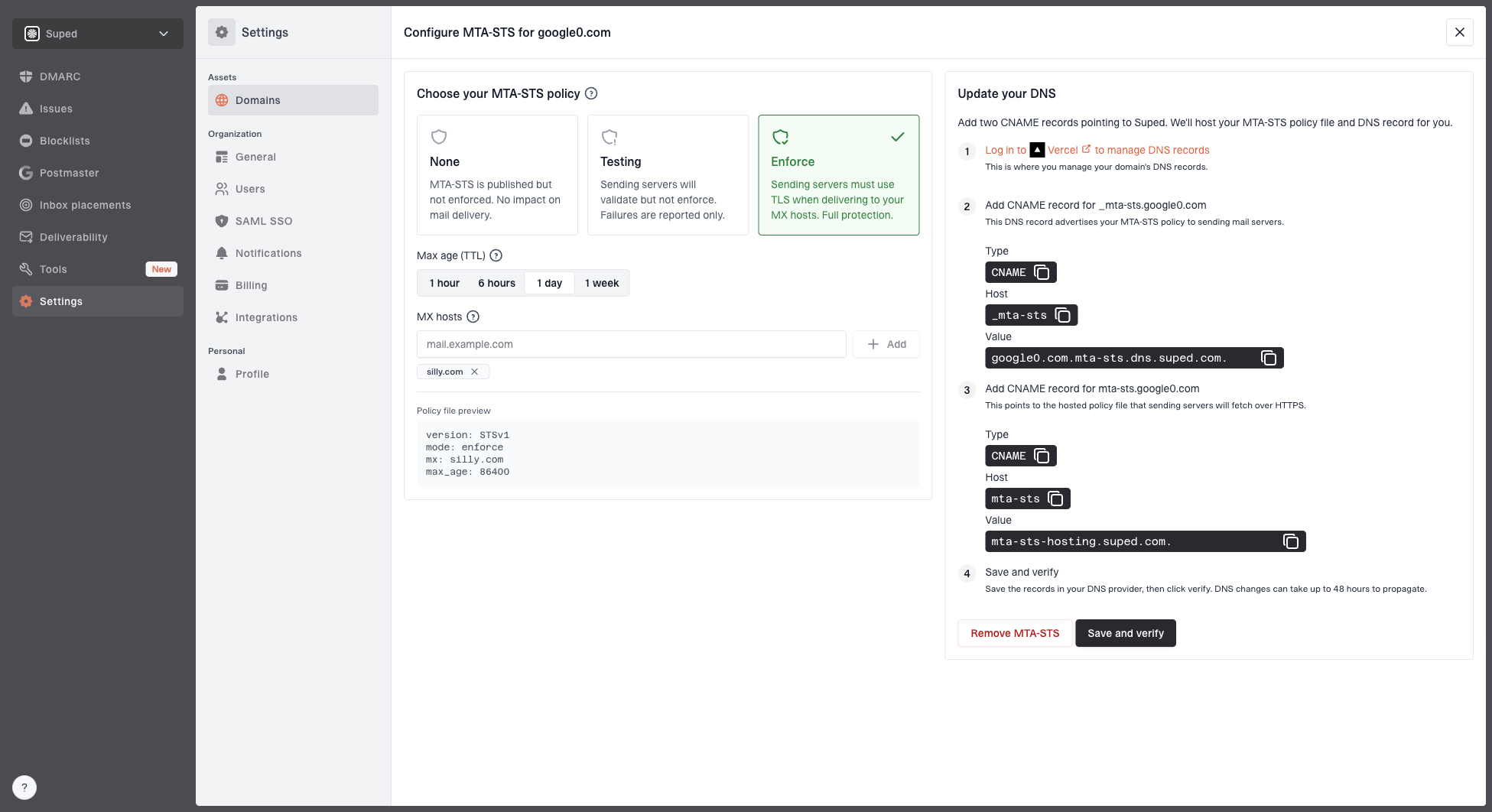Set max age to 1 hour

[444, 283]
